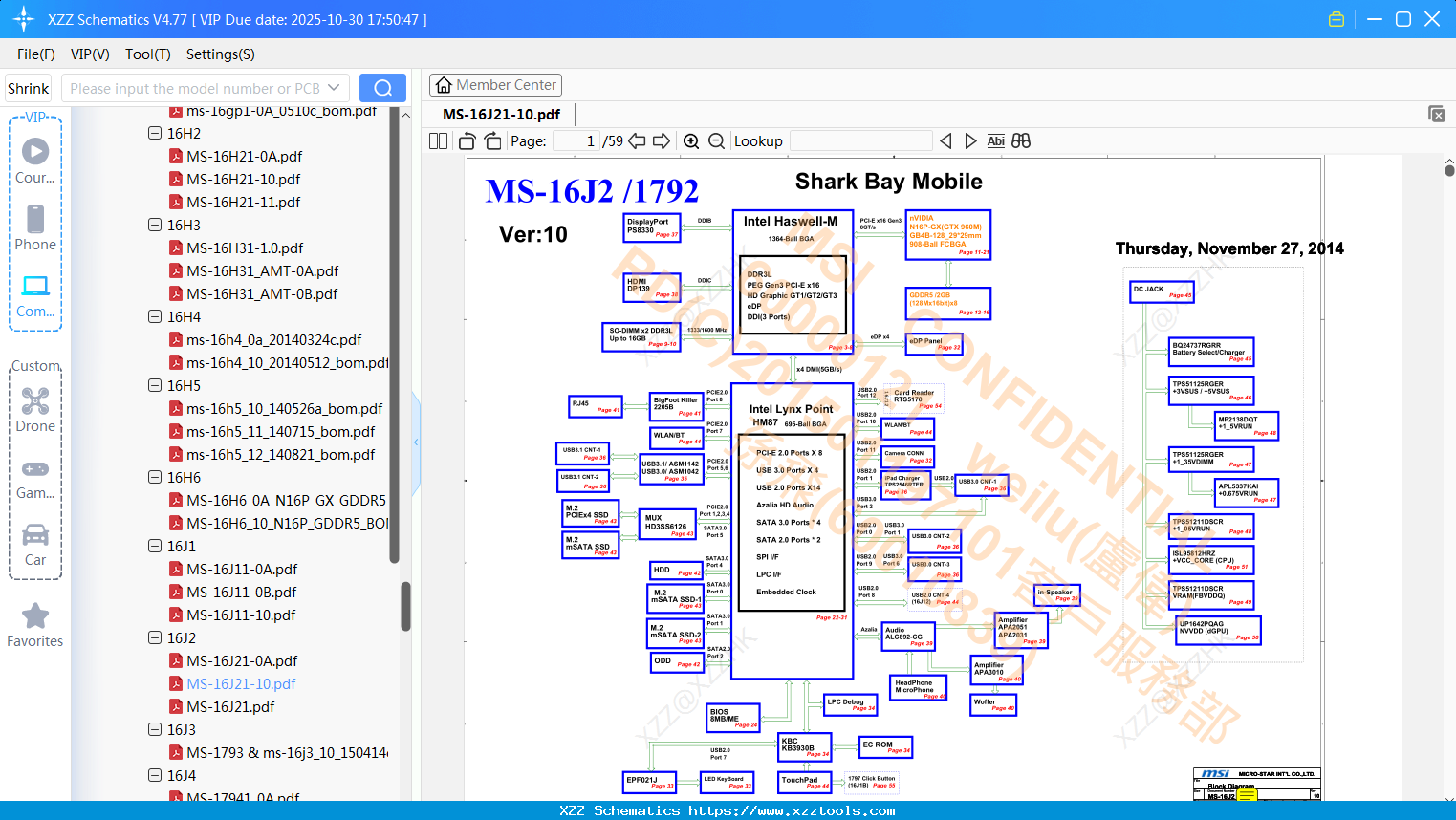1456x820 pixels.
Task: Open the Course category in sidebar
Action: [35, 162]
